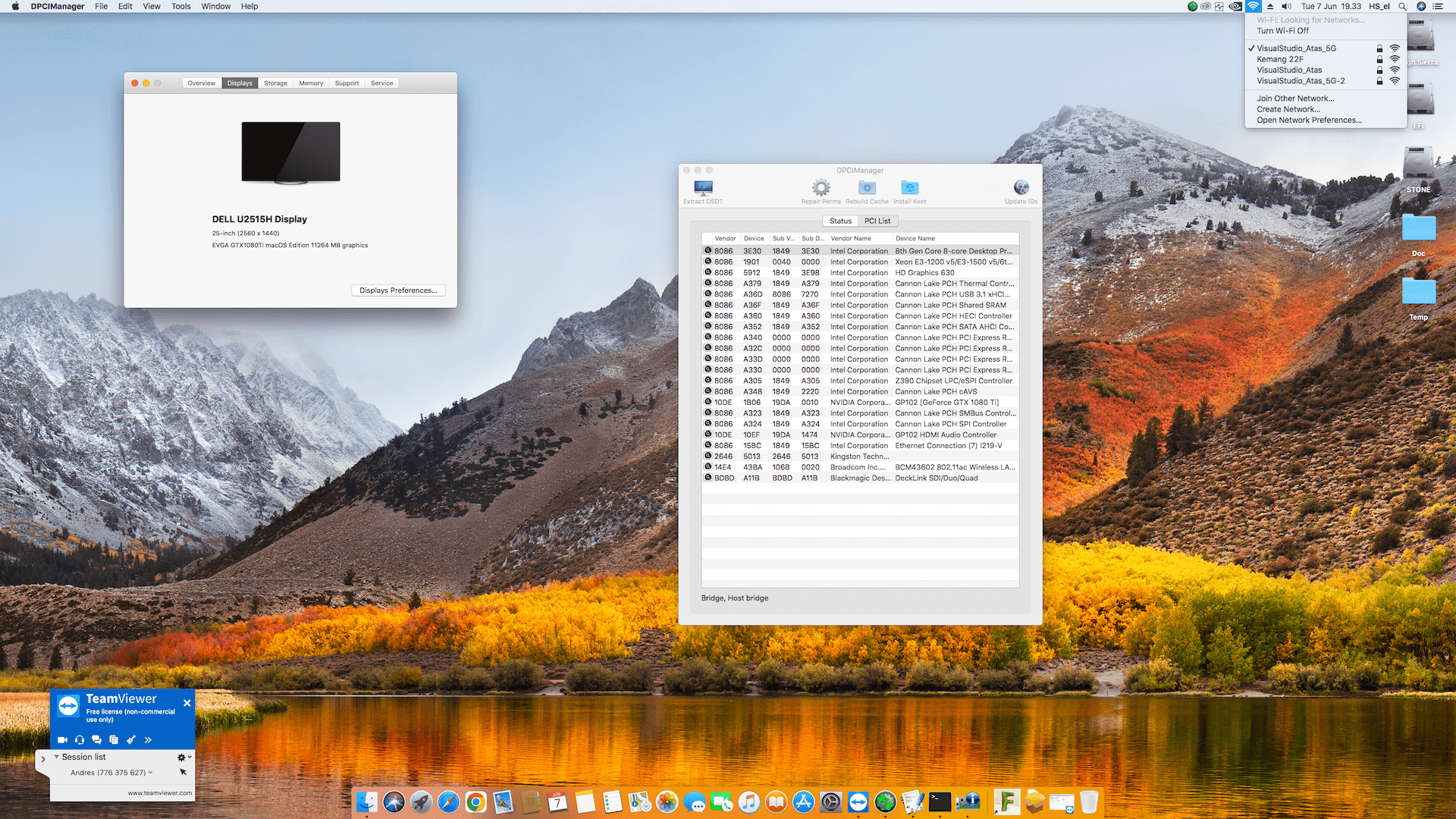Open the STONE drive on the desktop
Image resolution: width=1456 pixels, height=819 pixels.
pyautogui.click(x=1418, y=169)
